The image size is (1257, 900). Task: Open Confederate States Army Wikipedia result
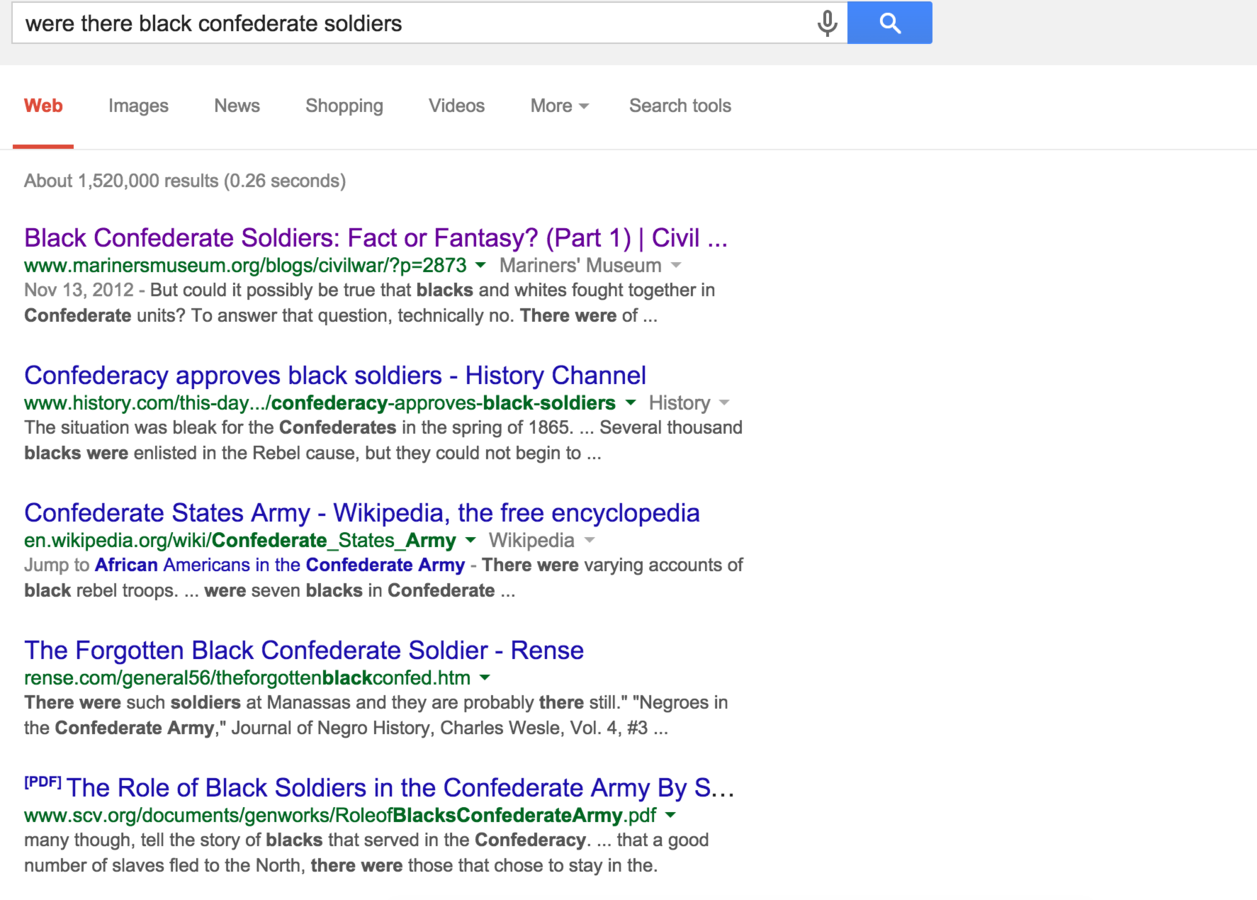pos(361,513)
